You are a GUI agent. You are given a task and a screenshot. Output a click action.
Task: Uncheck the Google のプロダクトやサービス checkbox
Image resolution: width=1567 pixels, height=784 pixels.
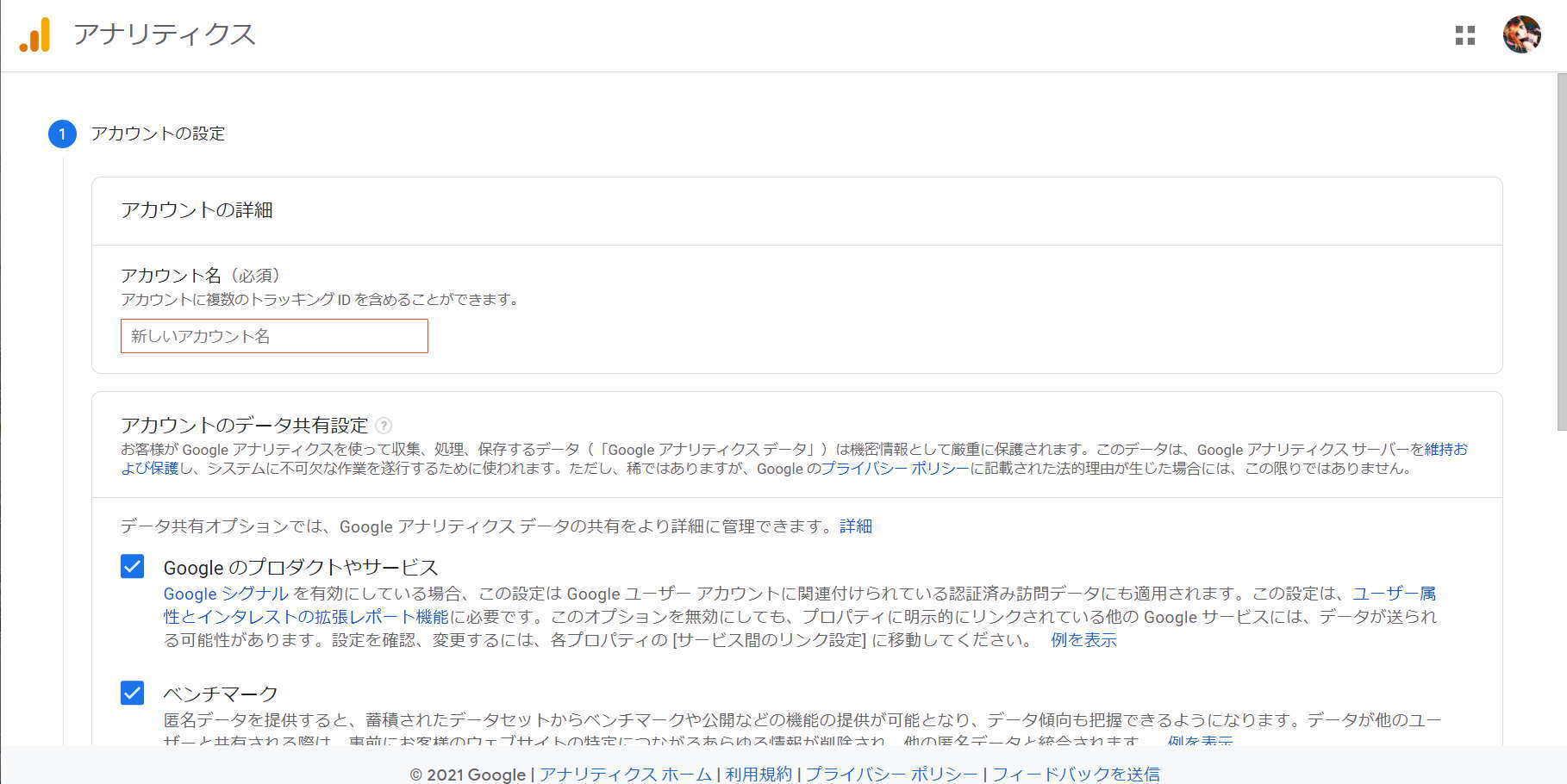pos(133,566)
